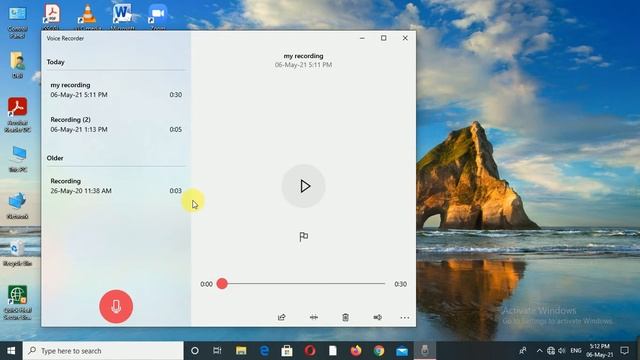The width and height of the screenshot is (640, 360).
Task: Select the older 'Recording' from 26-May-20
Action: [x=116, y=186]
